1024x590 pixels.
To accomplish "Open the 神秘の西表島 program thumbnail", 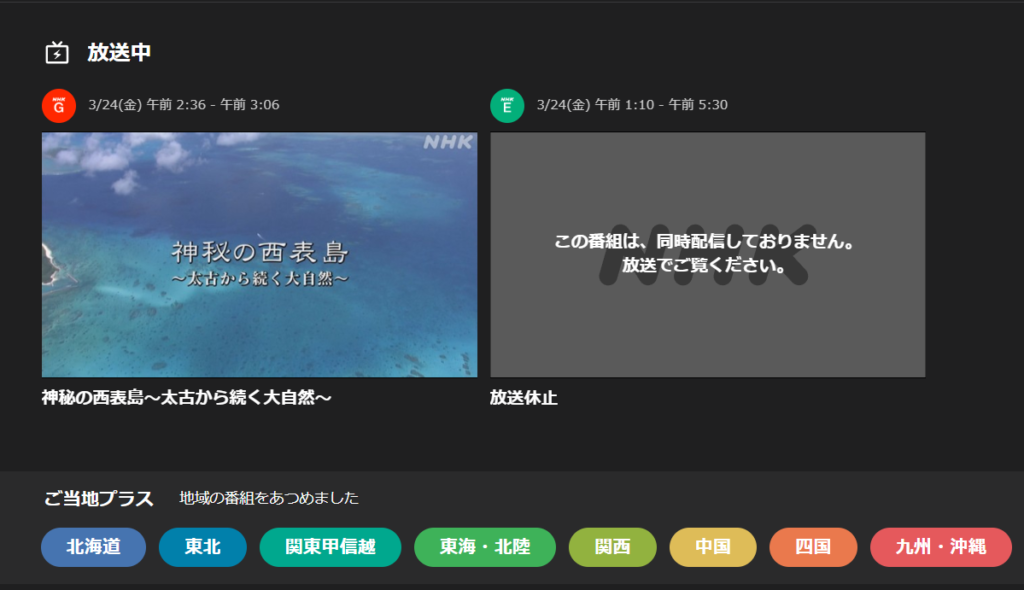I will (259, 255).
